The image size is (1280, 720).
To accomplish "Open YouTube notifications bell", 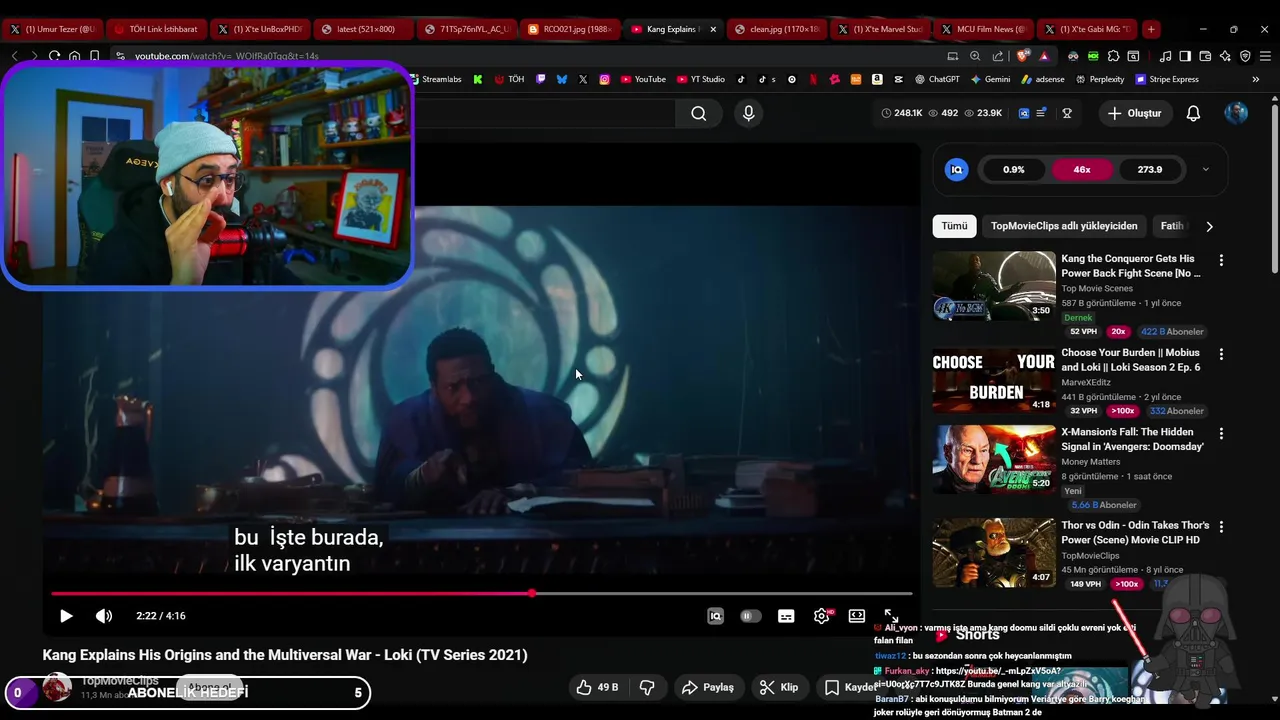I will 1193,114.
